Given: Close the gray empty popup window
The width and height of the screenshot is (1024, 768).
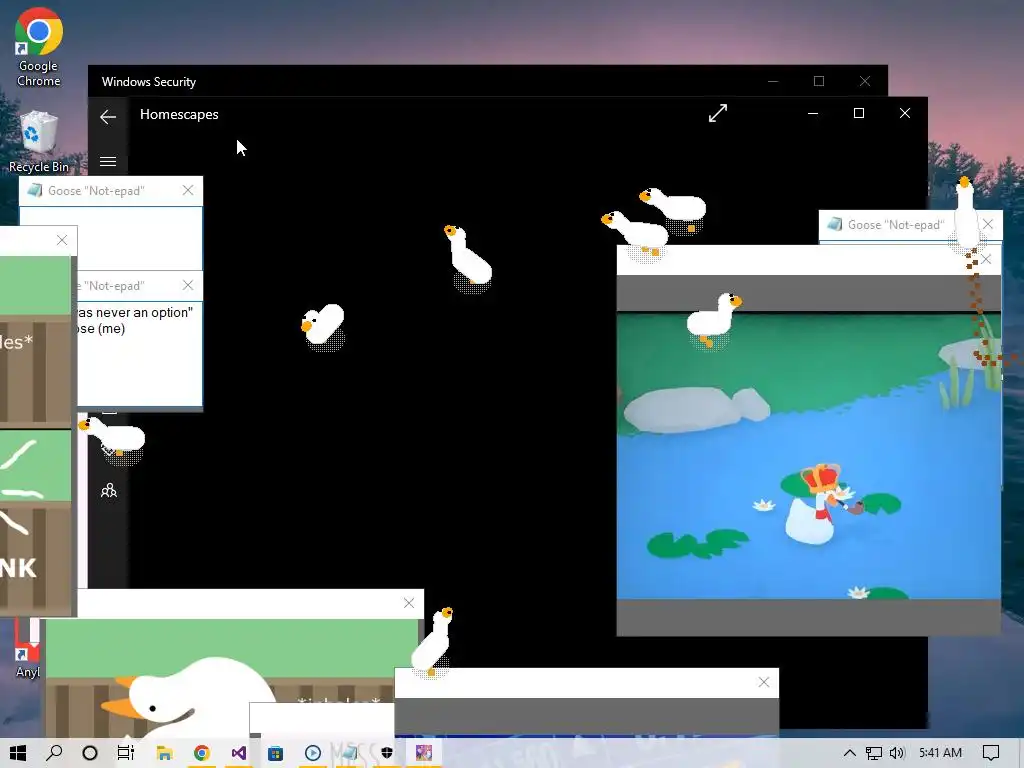Looking at the screenshot, I should coord(764,682).
